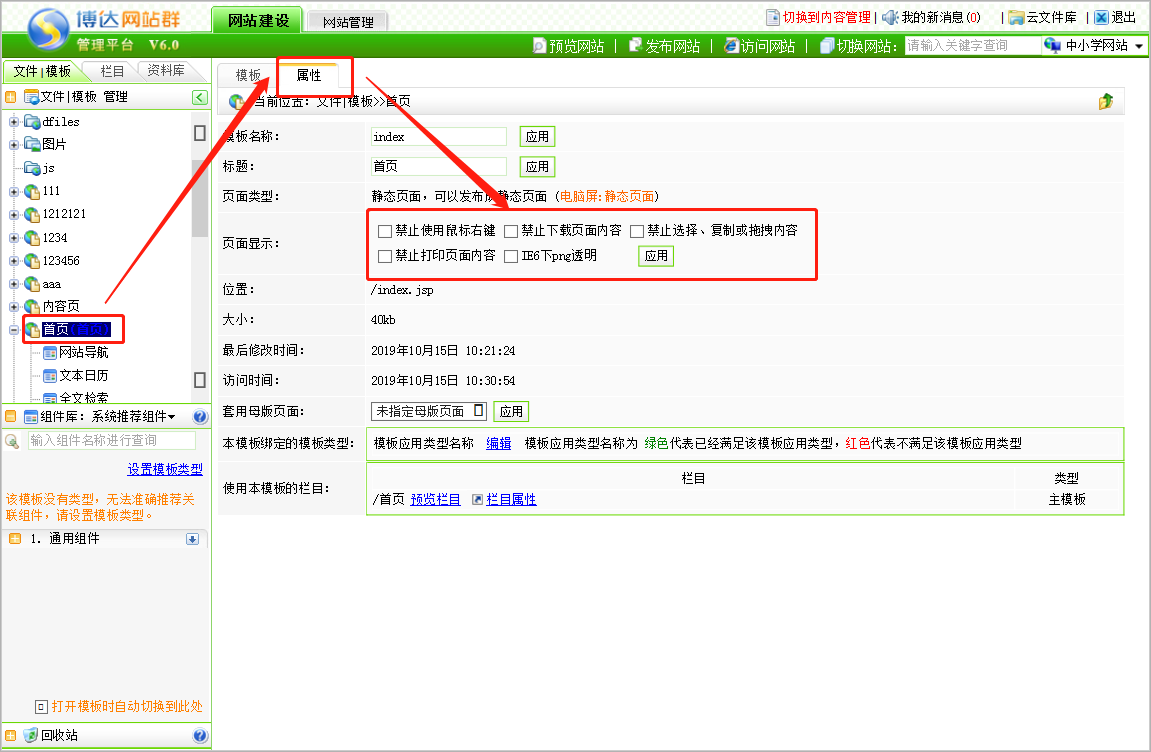Screen dimensions: 1151x752
Task: Click the component library help icon
Action: [199, 417]
